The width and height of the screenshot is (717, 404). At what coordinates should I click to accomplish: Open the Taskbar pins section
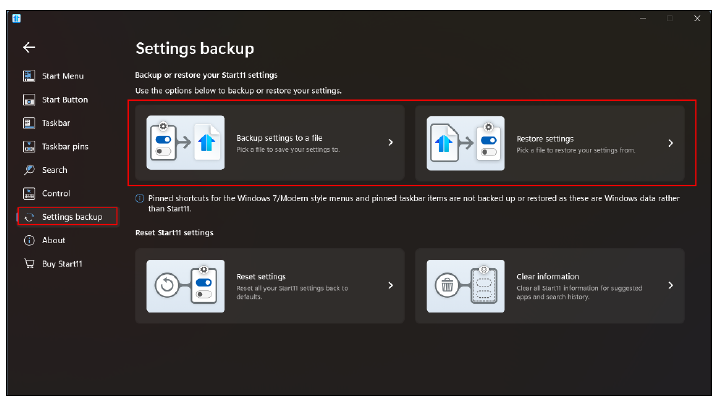point(65,146)
